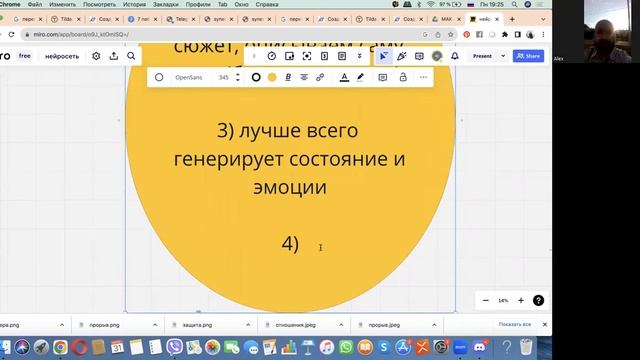The image size is (640, 360).
Task: Zoom out with the minus button
Action: (485, 300)
